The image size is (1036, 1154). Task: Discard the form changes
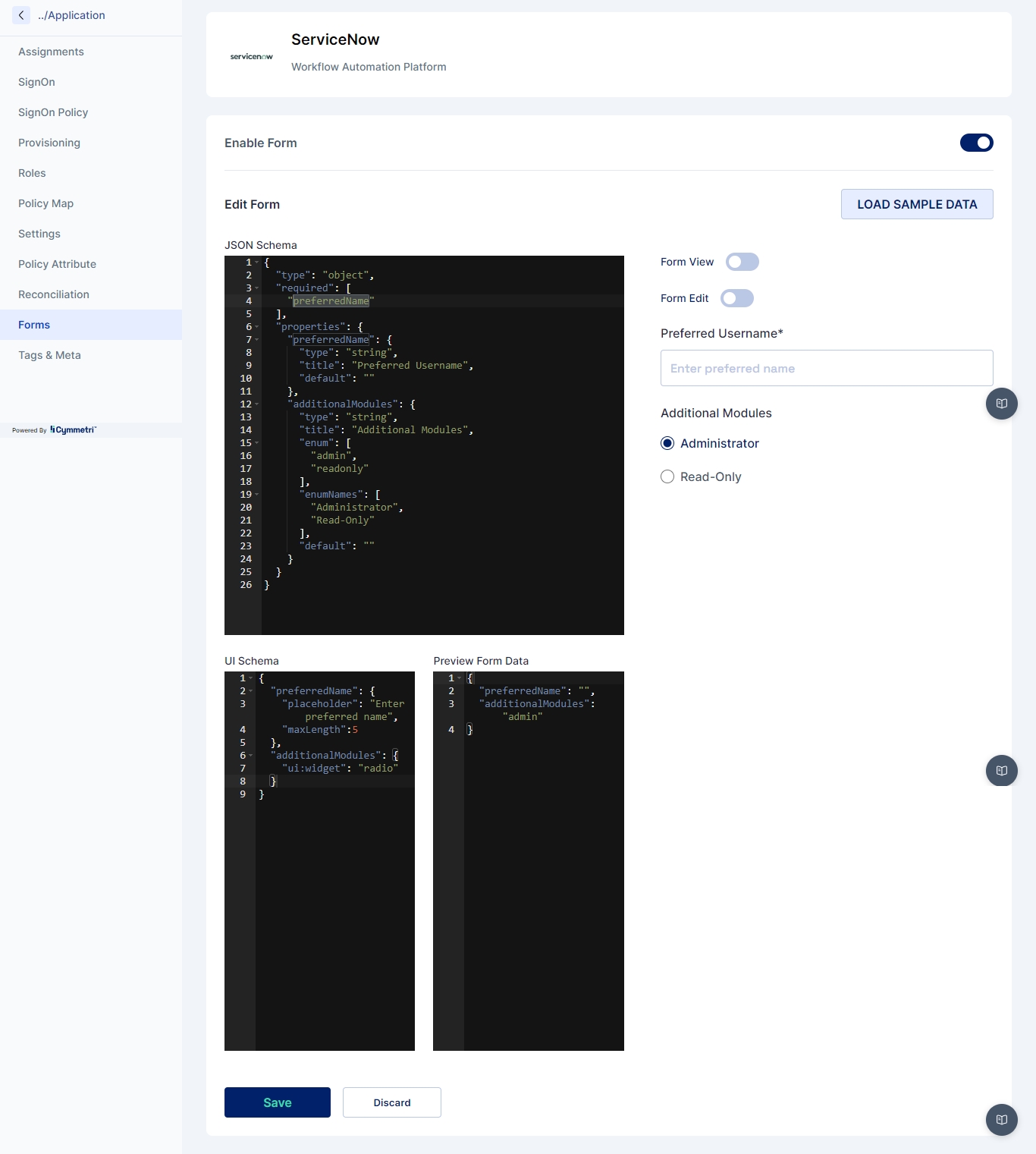click(392, 1102)
